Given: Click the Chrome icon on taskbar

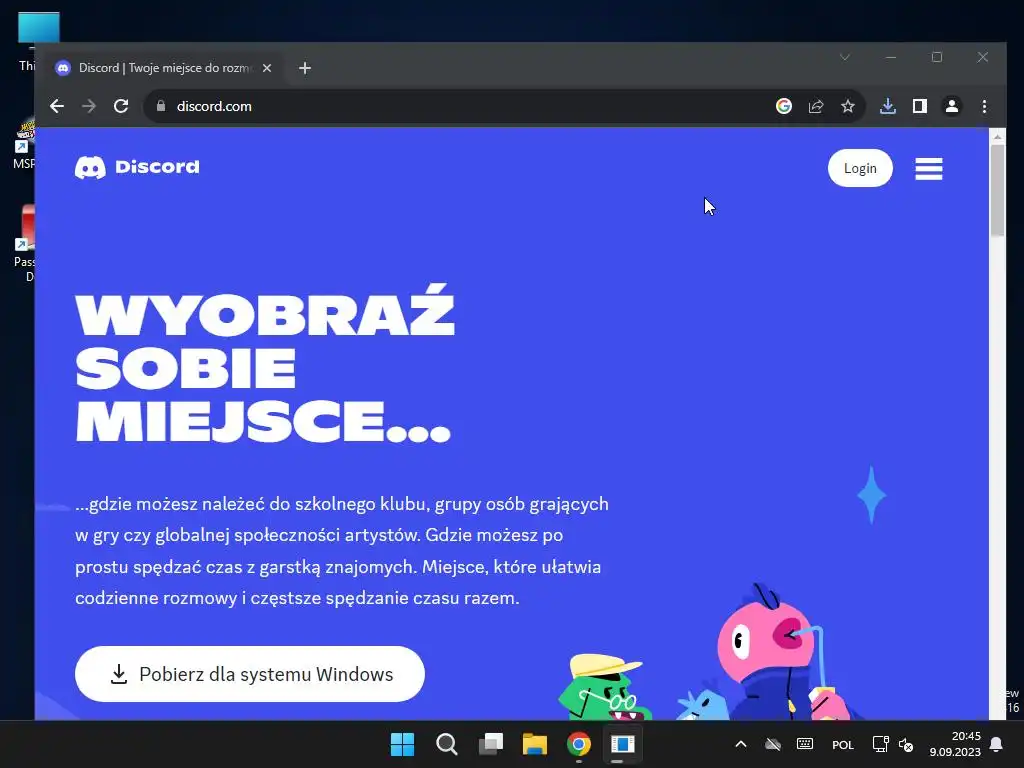Looking at the screenshot, I should (579, 744).
